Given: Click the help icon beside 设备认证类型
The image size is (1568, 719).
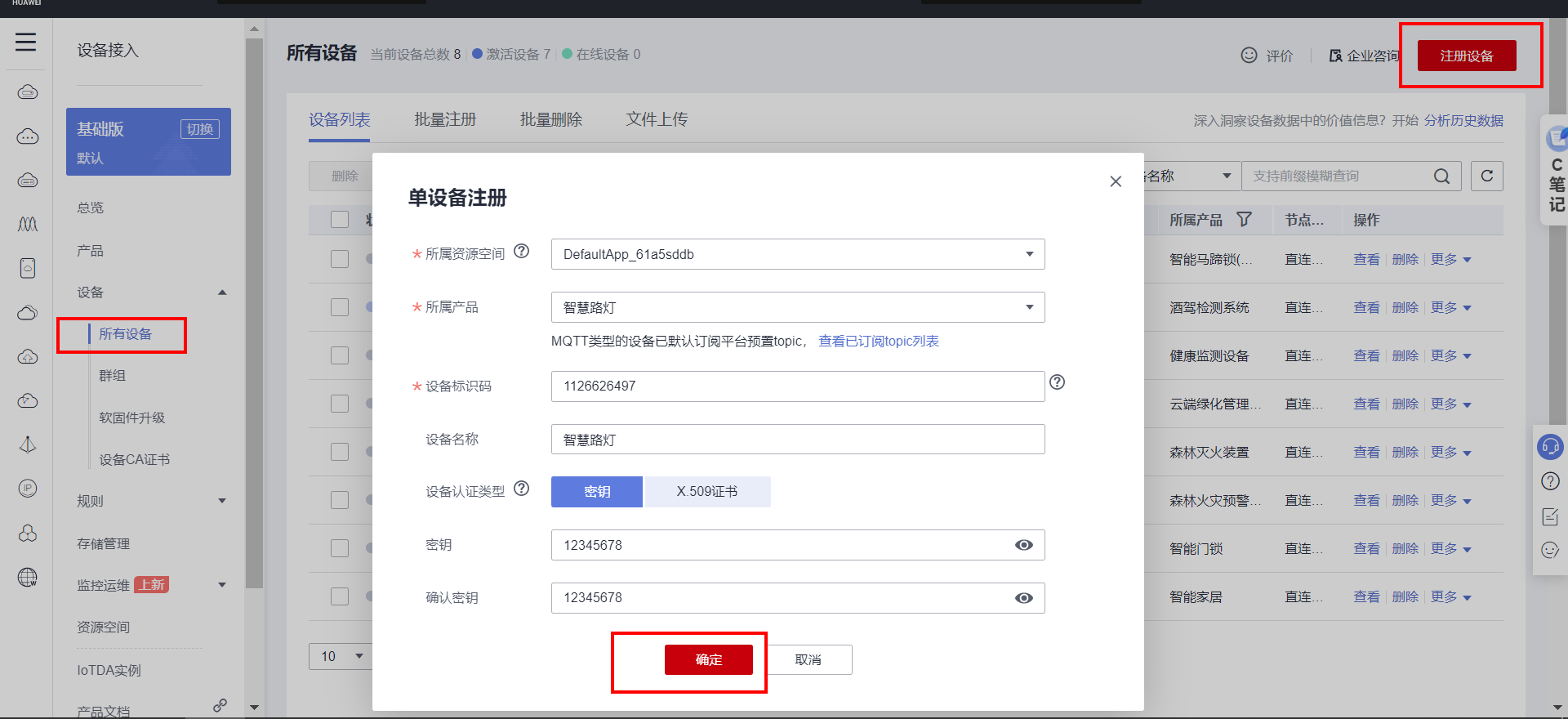Looking at the screenshot, I should 522,489.
